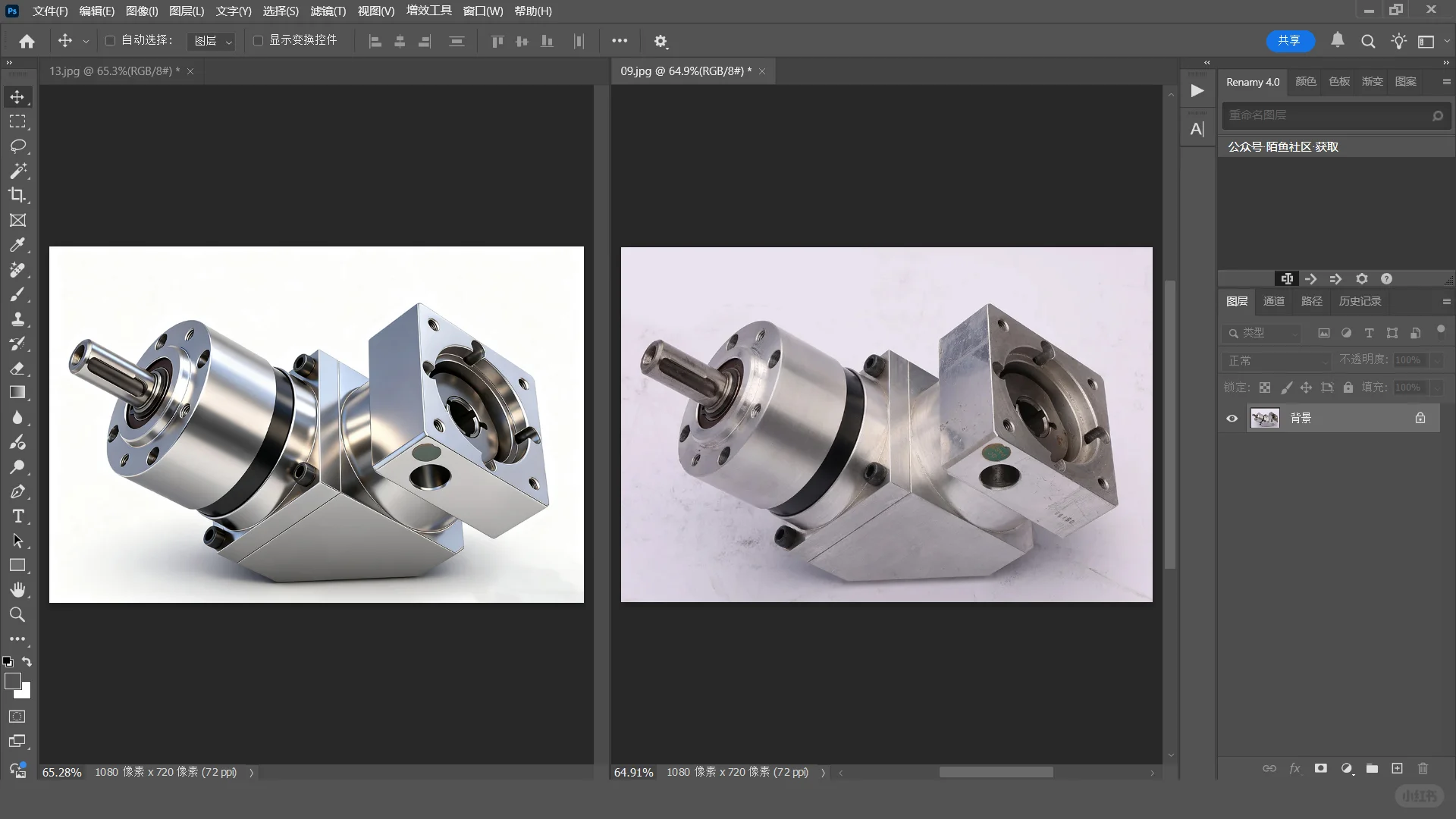Check the 显示变换控件 option

click(x=258, y=41)
